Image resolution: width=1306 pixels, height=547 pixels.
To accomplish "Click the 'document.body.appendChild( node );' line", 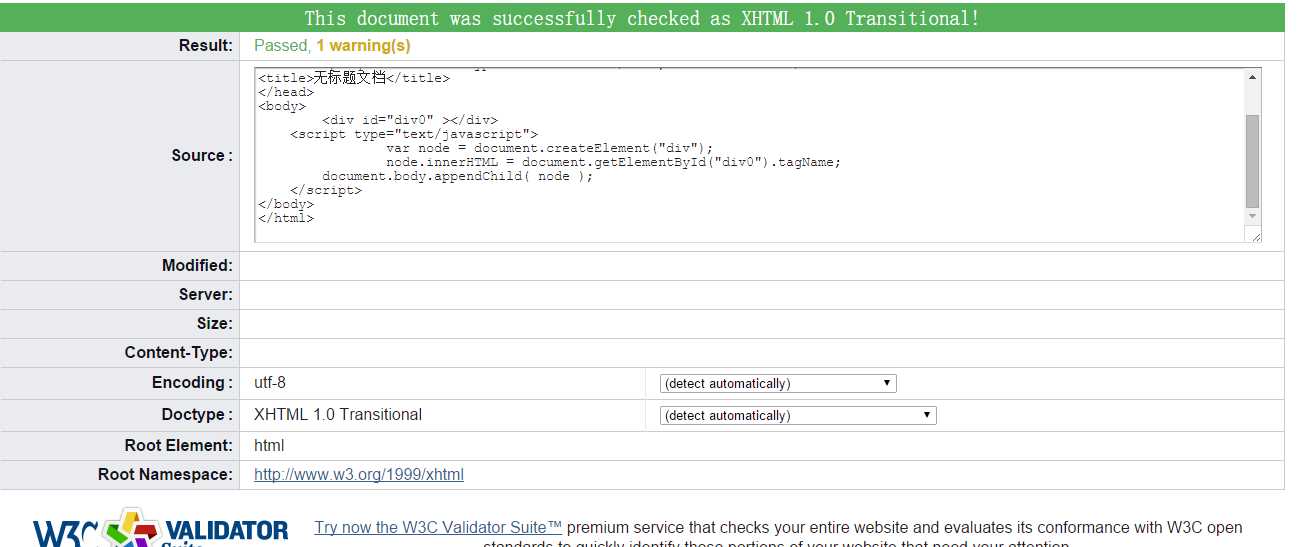I will (x=458, y=176).
